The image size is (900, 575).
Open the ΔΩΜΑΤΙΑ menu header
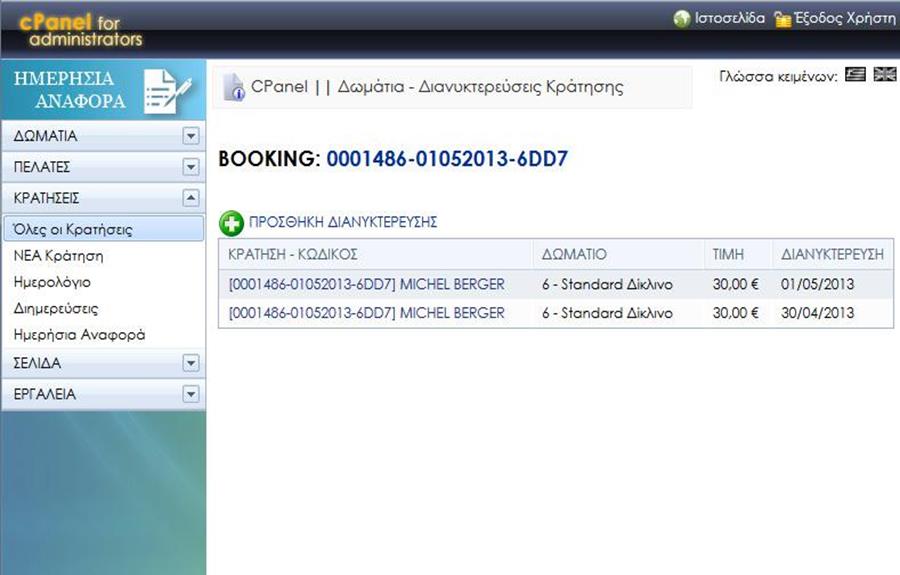pos(103,136)
